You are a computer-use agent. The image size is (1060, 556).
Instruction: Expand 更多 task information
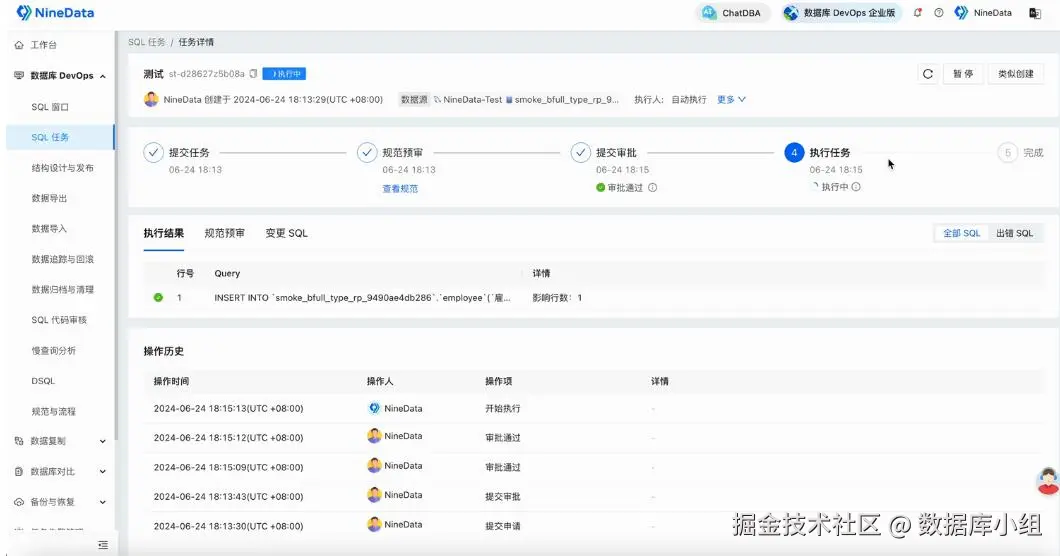tap(731, 99)
